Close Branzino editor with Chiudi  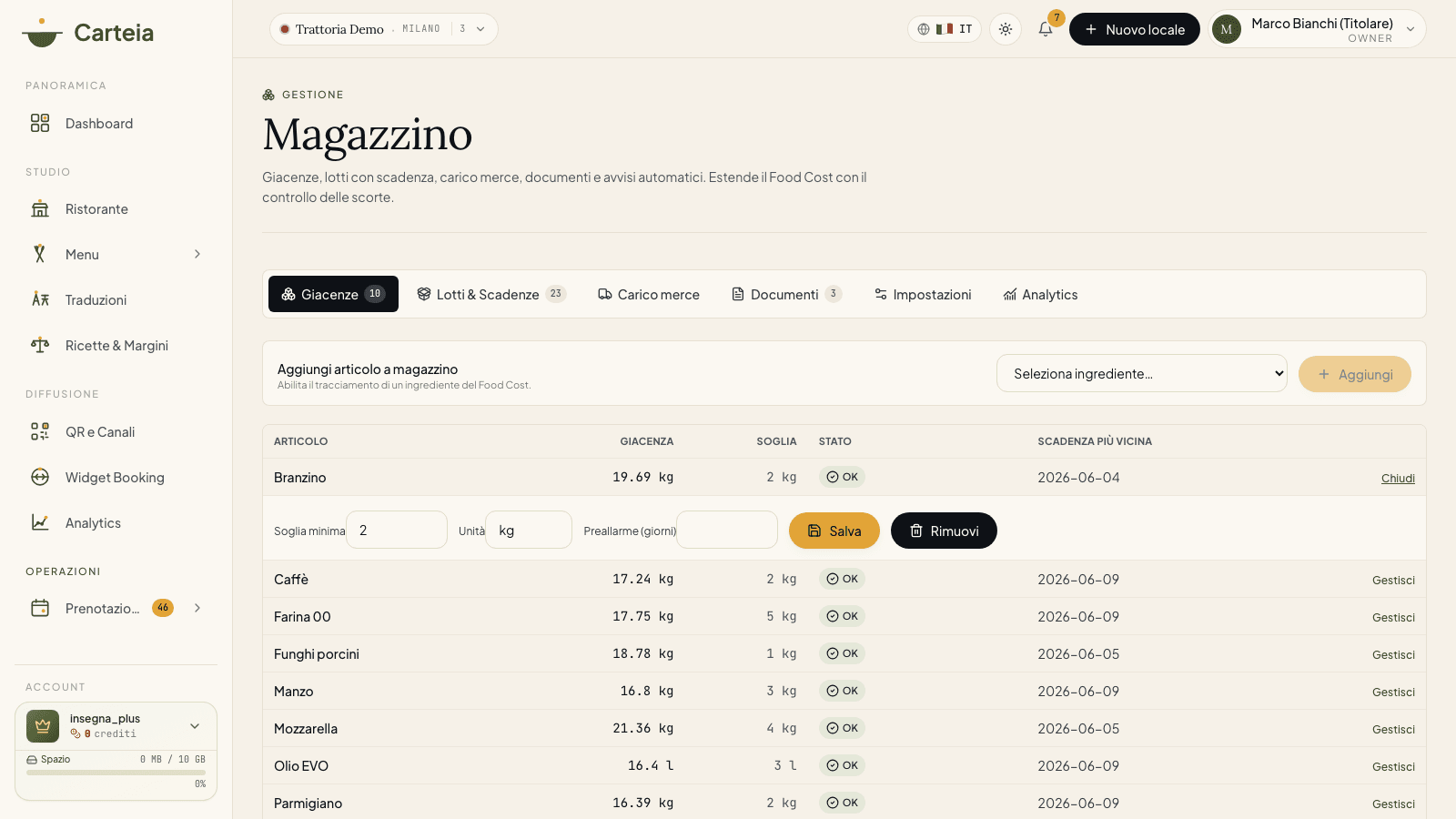click(1398, 479)
